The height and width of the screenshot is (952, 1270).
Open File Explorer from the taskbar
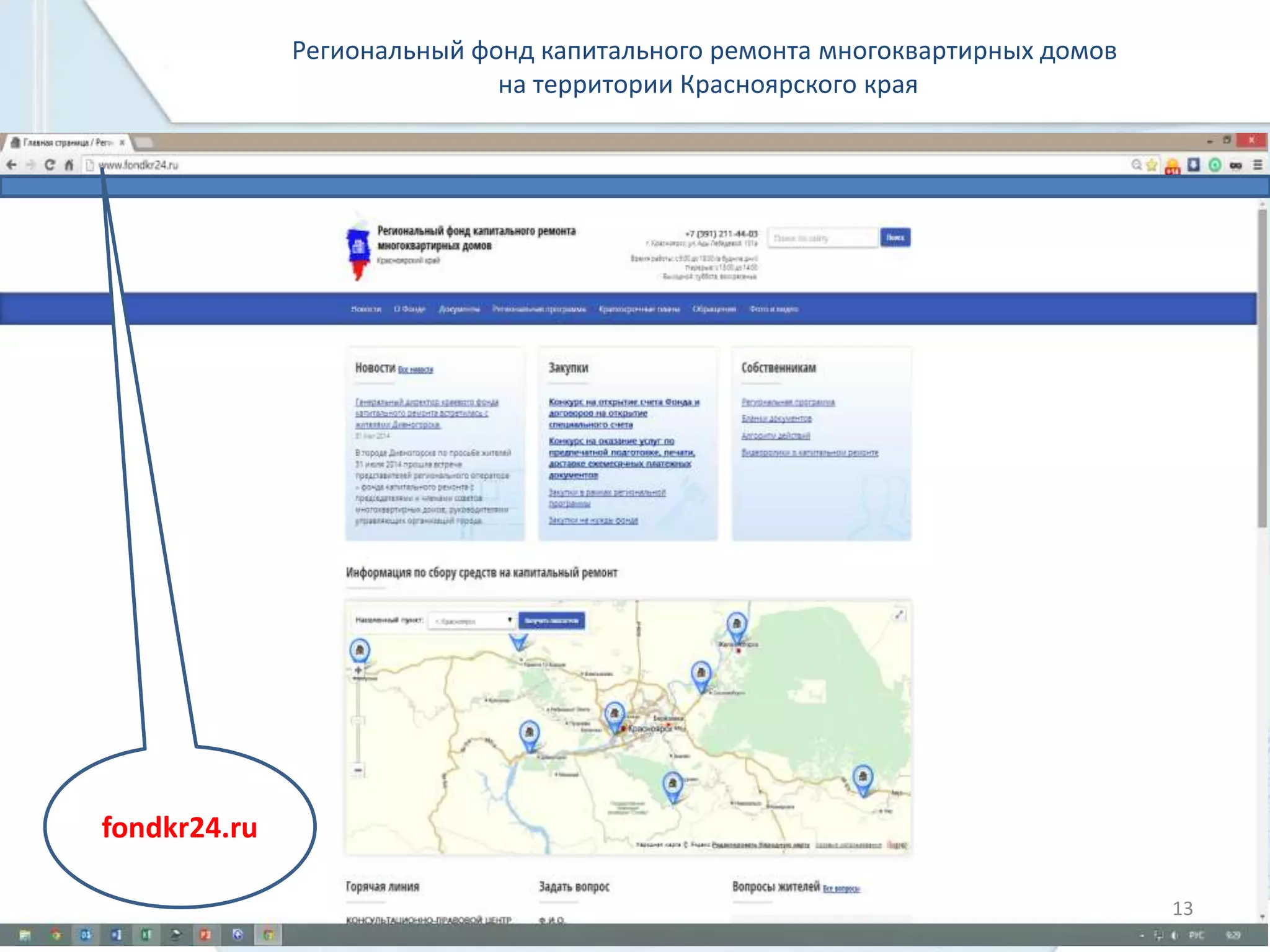pos(25,935)
